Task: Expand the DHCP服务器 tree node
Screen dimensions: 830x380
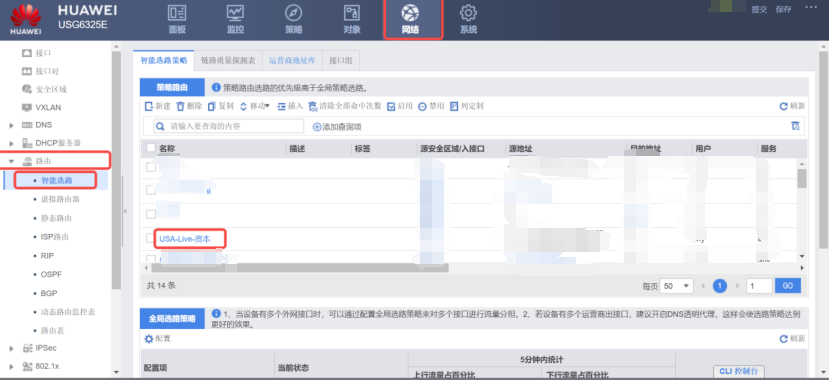Action: (12, 143)
